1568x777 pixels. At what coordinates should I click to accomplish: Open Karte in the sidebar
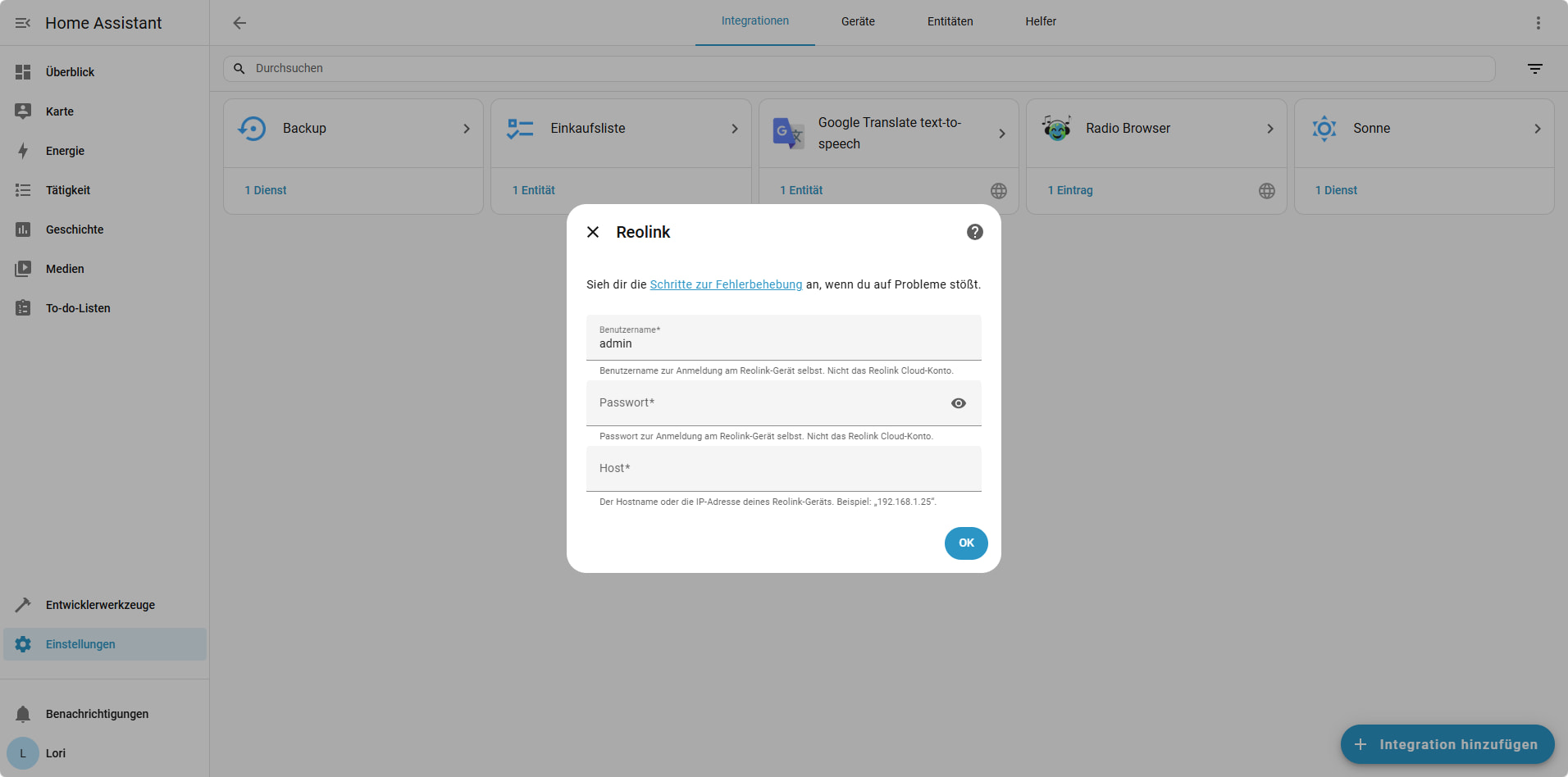105,111
